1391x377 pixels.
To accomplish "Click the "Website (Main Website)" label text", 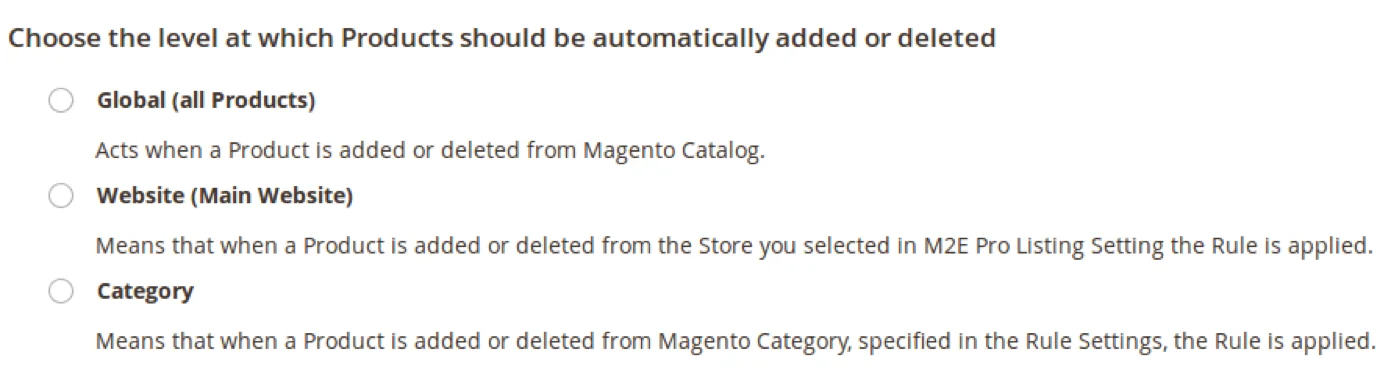I will pos(225,197).
